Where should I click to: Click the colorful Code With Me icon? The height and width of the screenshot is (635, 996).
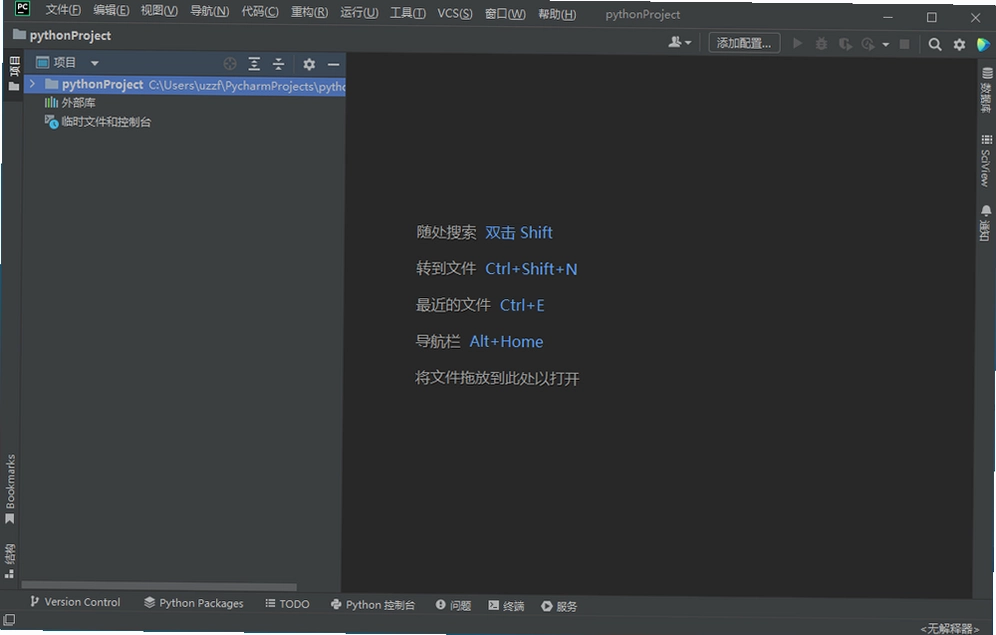(983, 44)
